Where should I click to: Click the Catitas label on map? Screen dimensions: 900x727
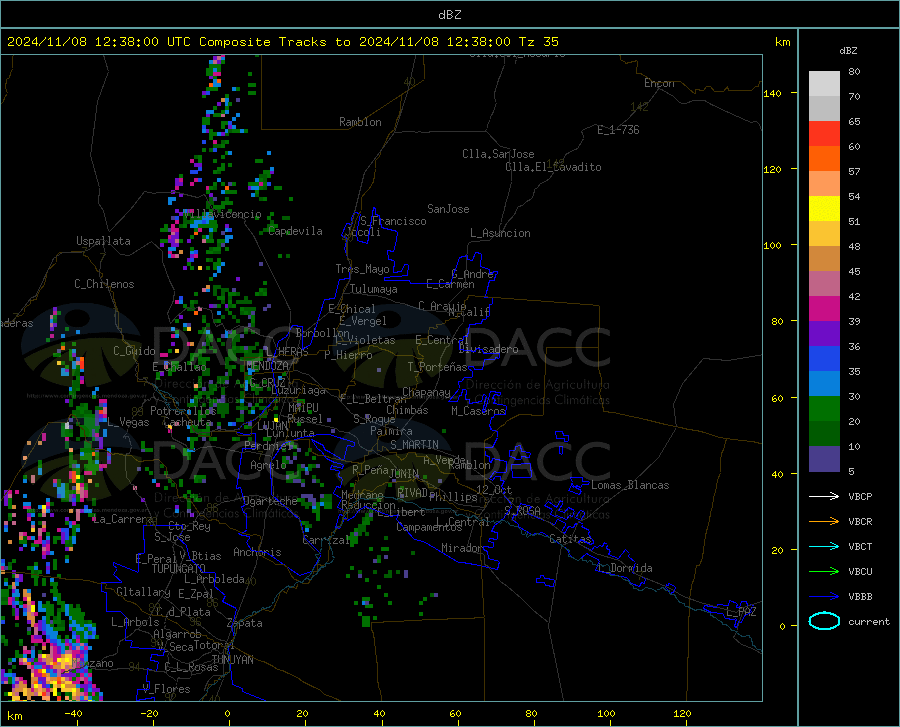point(570,539)
